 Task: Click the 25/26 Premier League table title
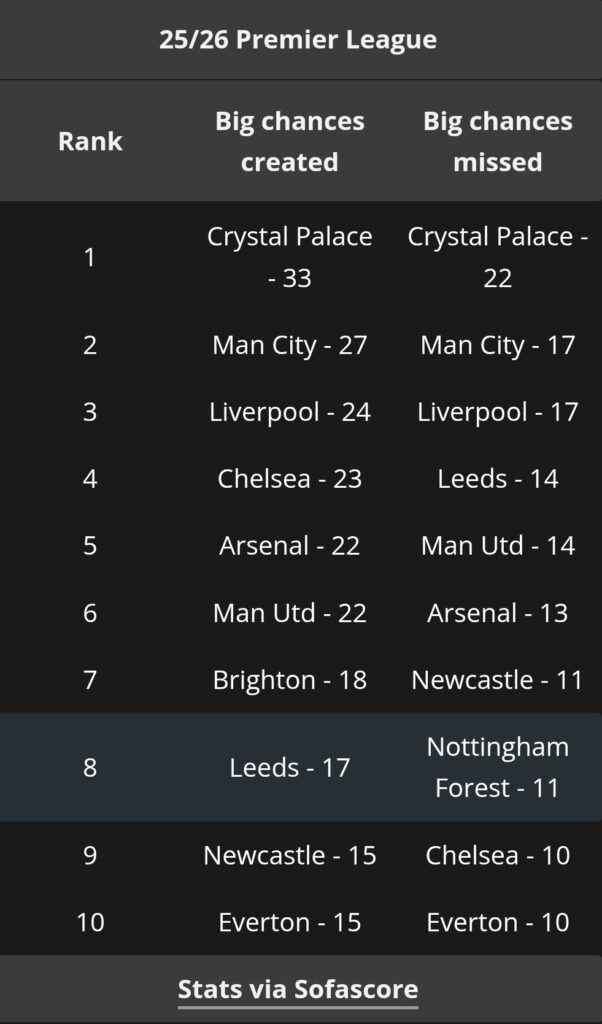[298, 40]
